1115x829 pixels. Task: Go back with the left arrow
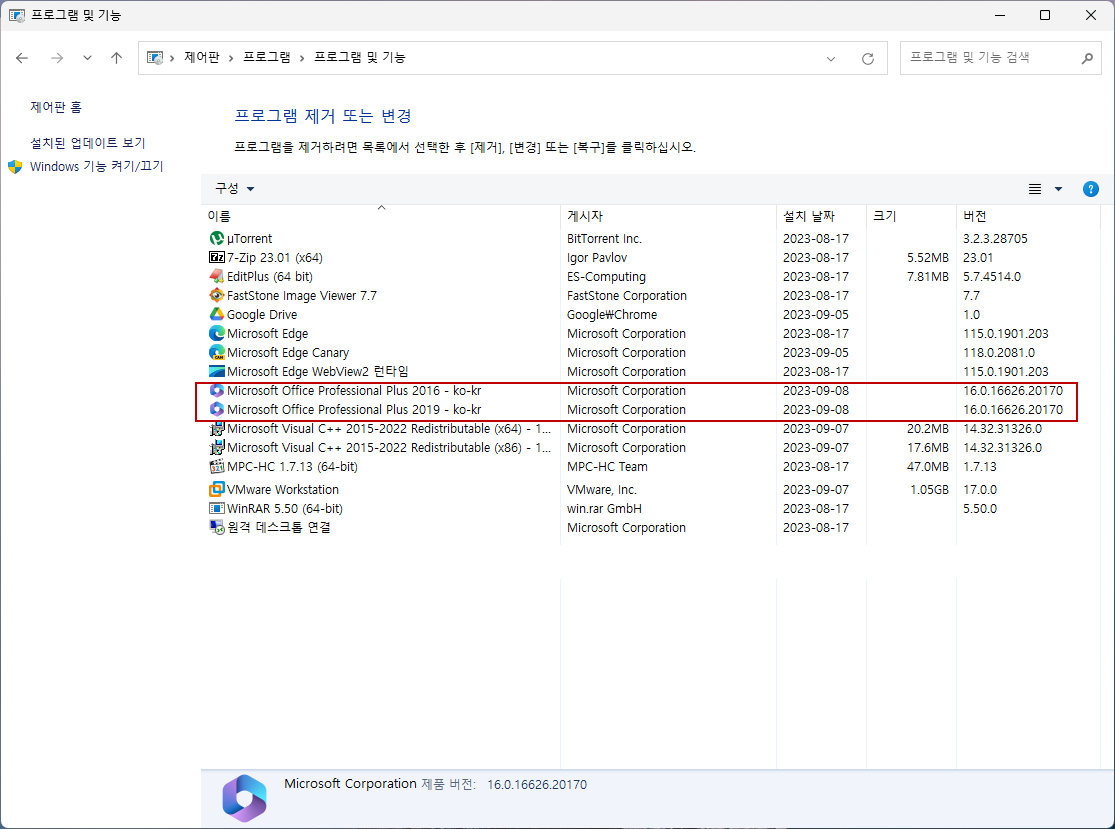point(22,58)
